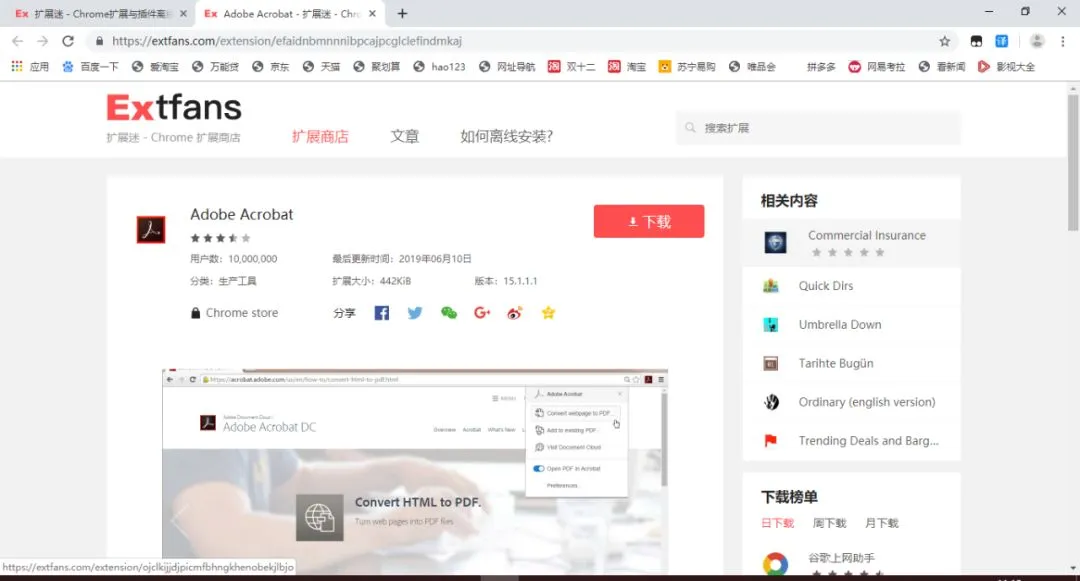
Task: Bookmark this page with the star icon
Action: 944,41
